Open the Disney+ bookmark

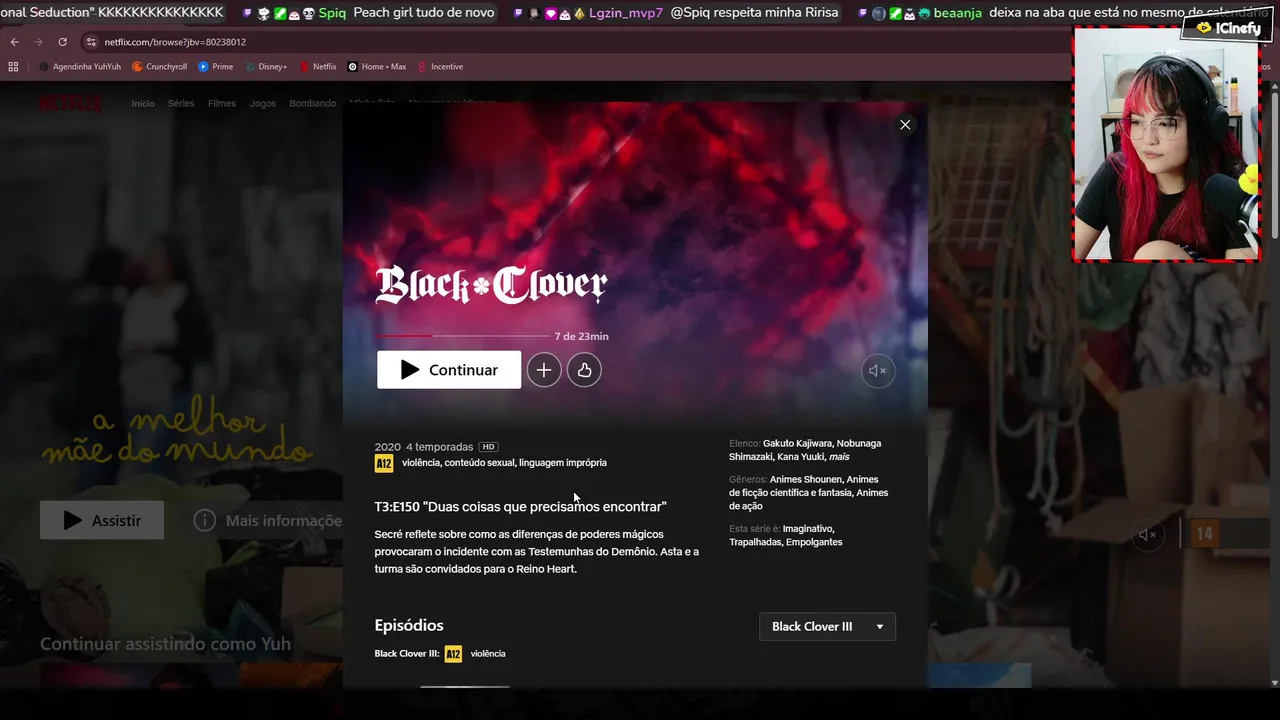coord(265,67)
